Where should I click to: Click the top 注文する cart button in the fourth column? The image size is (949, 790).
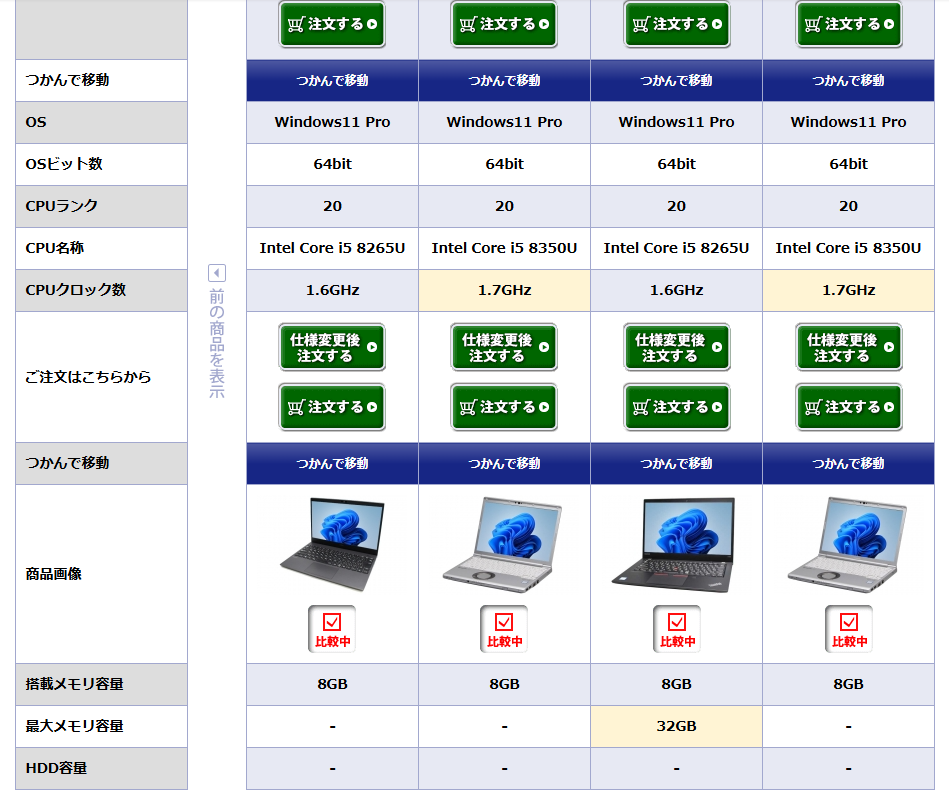[x=848, y=24]
